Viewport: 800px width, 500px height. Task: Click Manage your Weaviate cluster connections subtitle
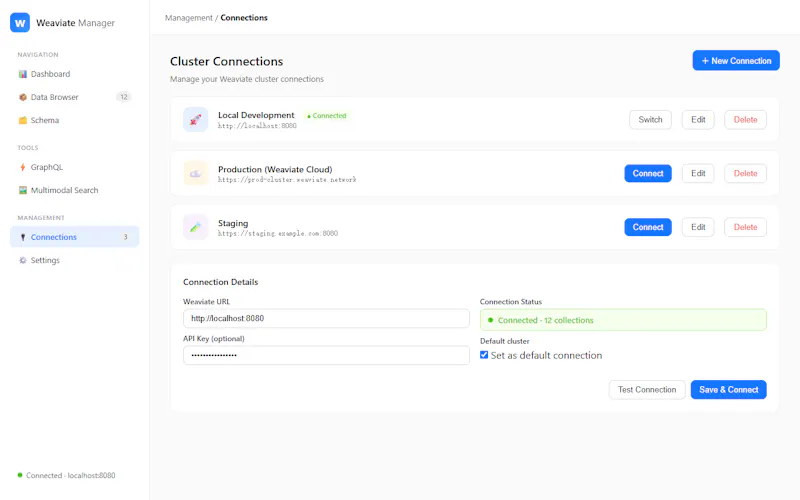pyautogui.click(x=247, y=79)
